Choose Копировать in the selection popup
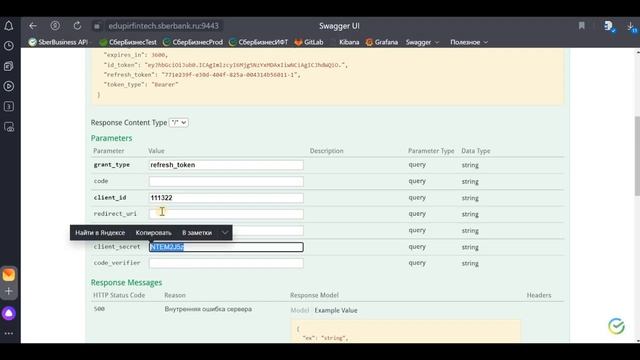Screen dimensions: 640x360 (153, 233)
